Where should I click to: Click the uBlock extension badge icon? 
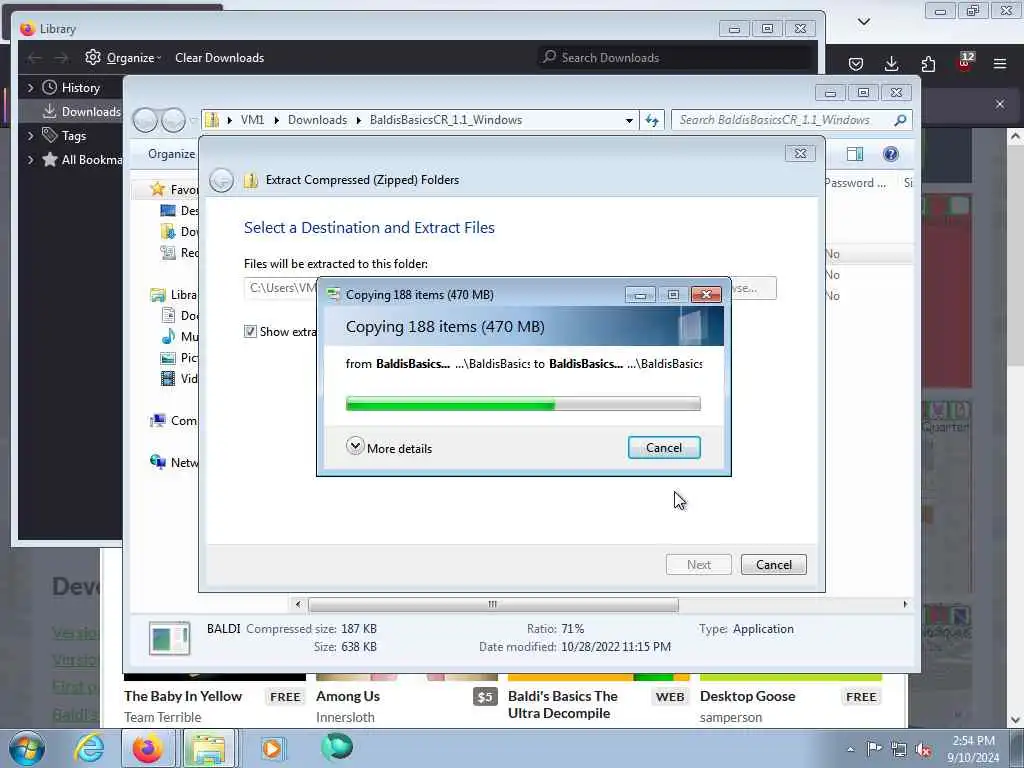[x=965, y=62]
